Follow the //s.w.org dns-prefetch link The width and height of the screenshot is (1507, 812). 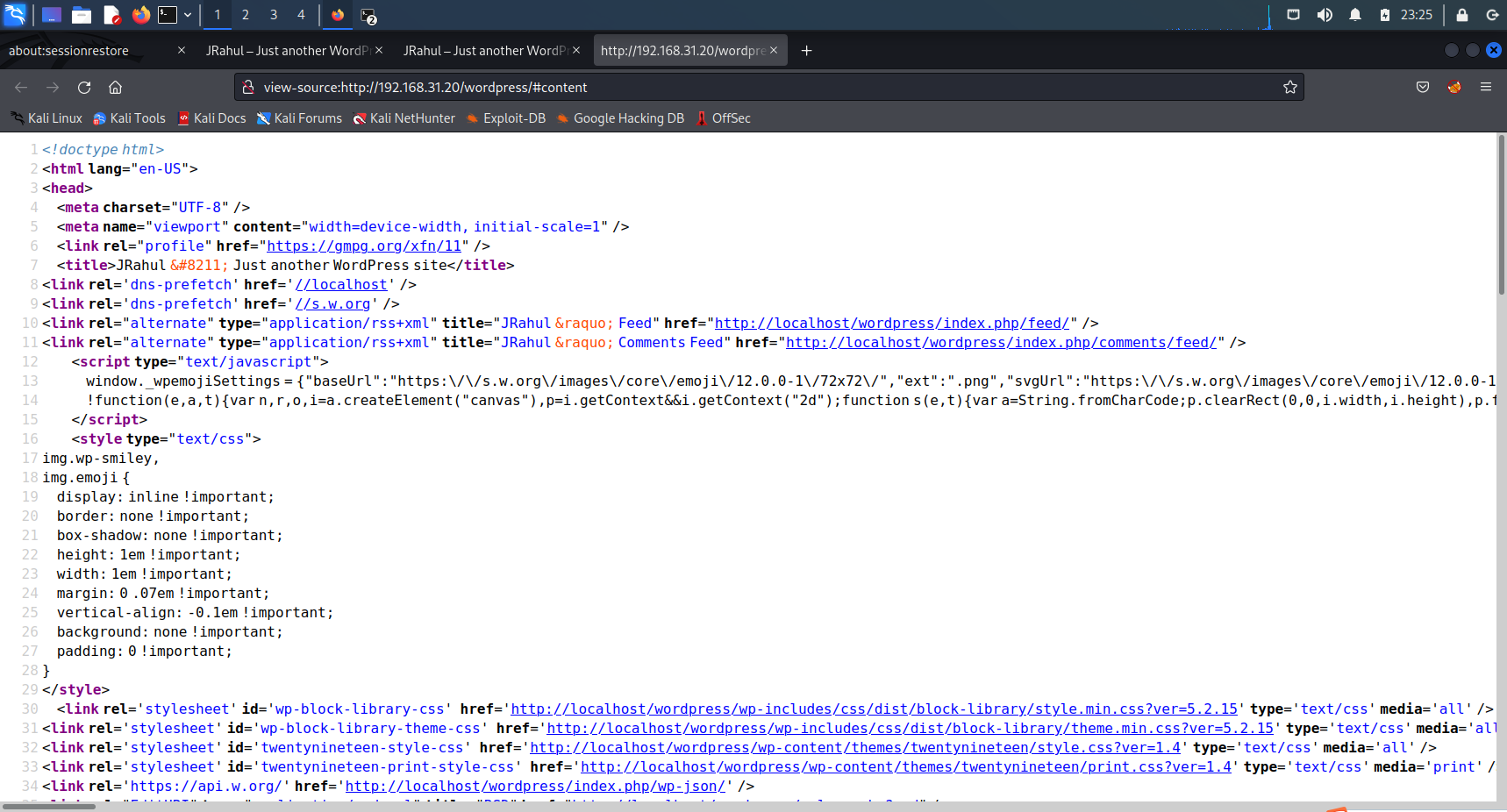[x=332, y=304]
